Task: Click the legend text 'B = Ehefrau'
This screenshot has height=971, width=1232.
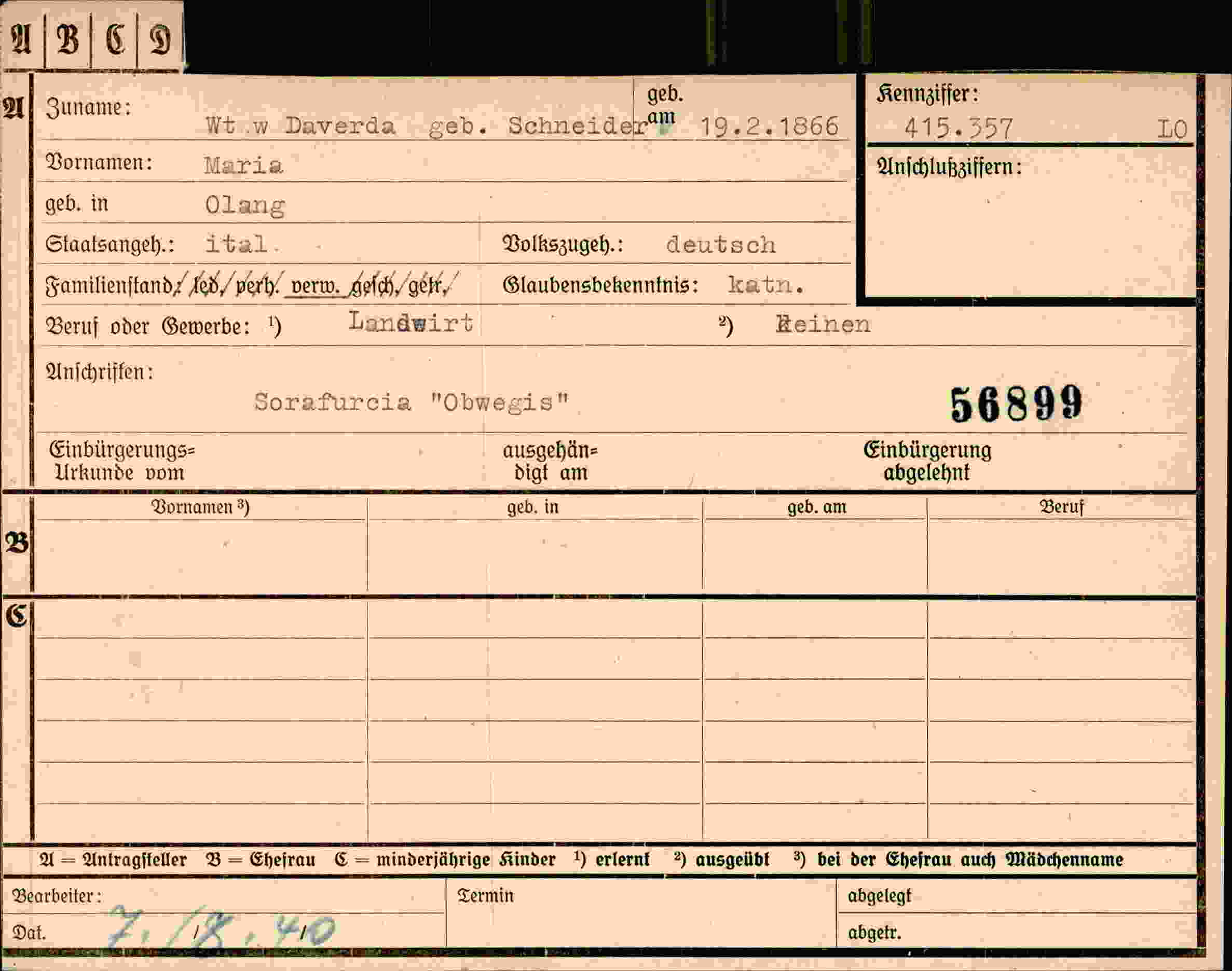Action: (261, 859)
